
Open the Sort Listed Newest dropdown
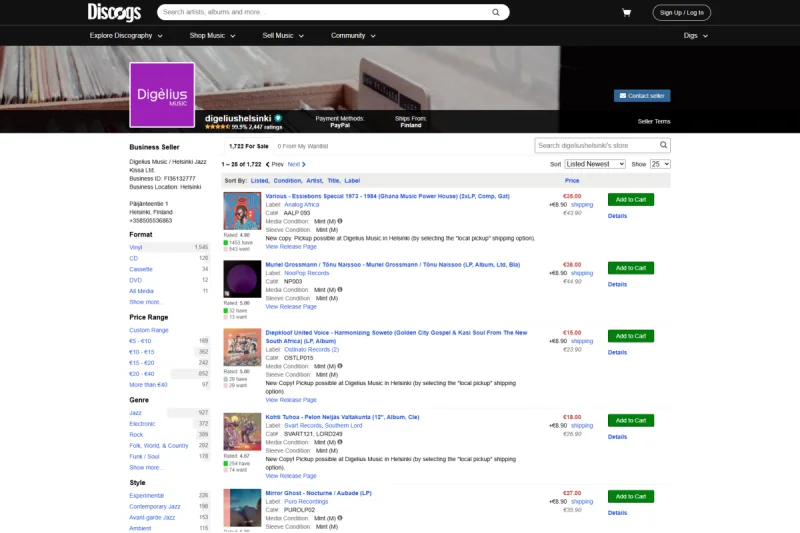[x=595, y=164]
